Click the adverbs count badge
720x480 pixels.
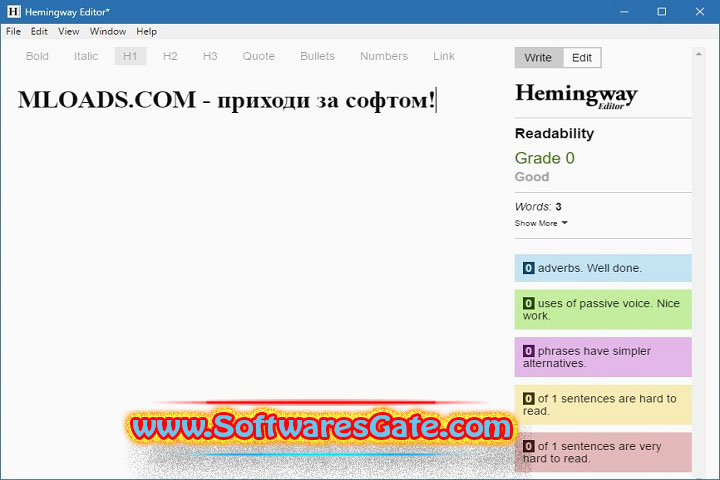pyautogui.click(x=529, y=268)
